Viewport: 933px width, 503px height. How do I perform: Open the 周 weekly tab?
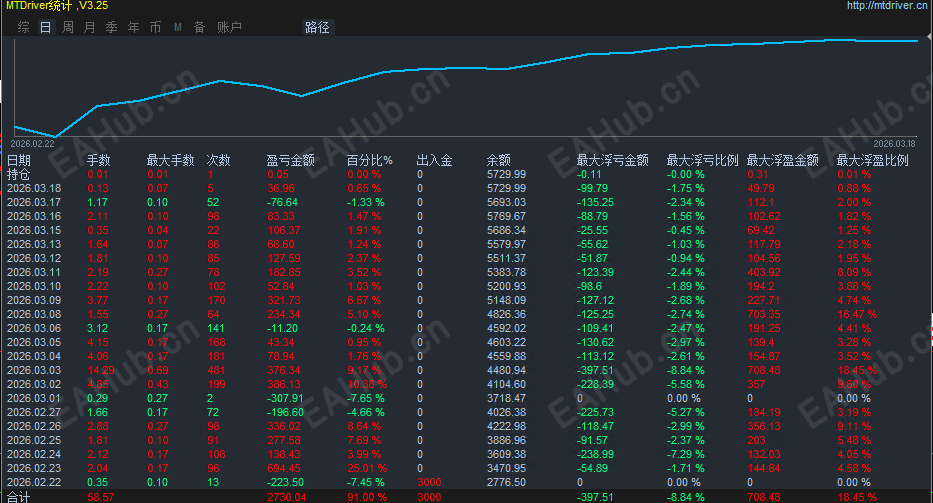68,27
